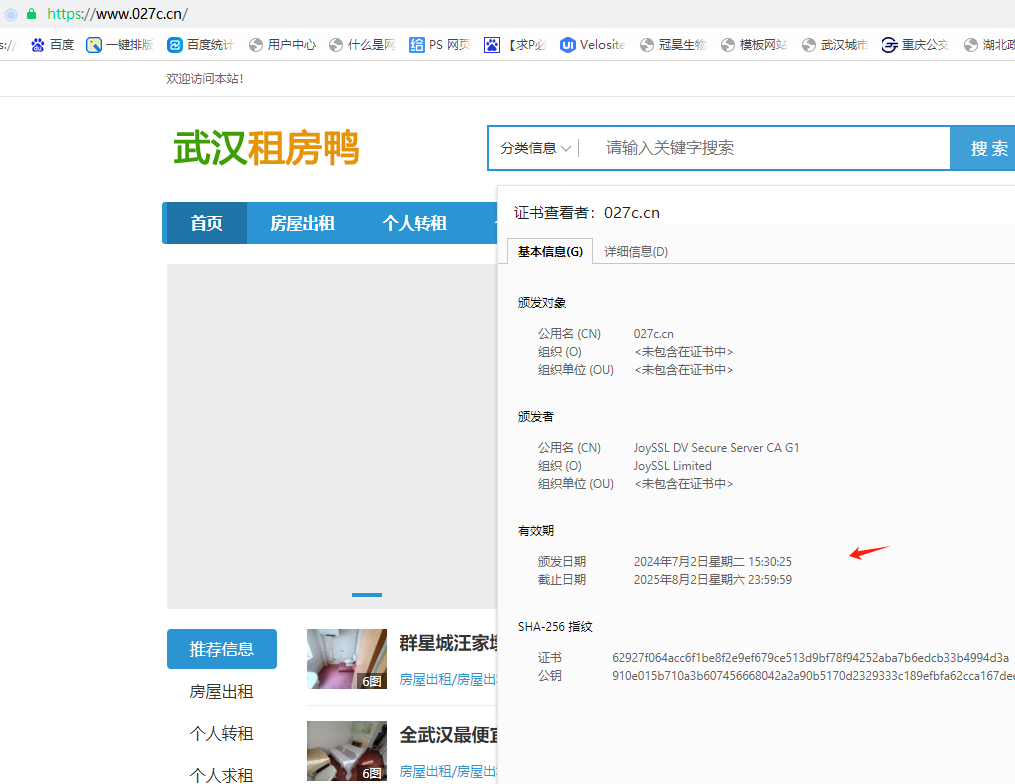The height and width of the screenshot is (784, 1015).
Task: Switch to the 详细信息(D) certificate tab
Action: click(636, 251)
